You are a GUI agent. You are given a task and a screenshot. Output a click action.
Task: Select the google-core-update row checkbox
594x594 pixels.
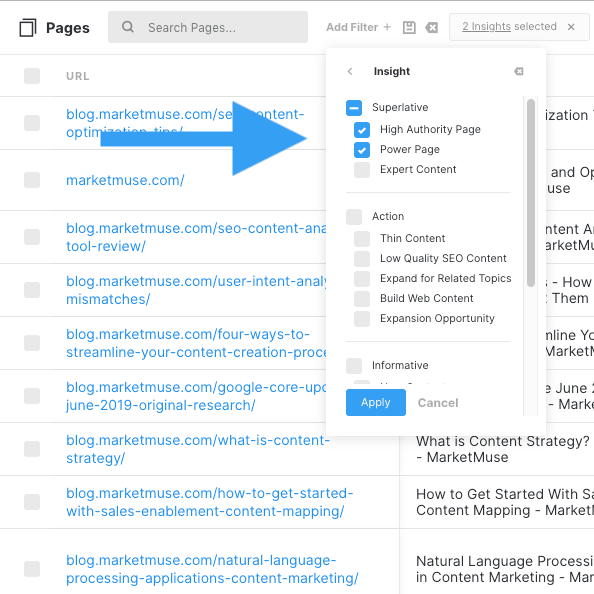pyautogui.click(x=32, y=396)
